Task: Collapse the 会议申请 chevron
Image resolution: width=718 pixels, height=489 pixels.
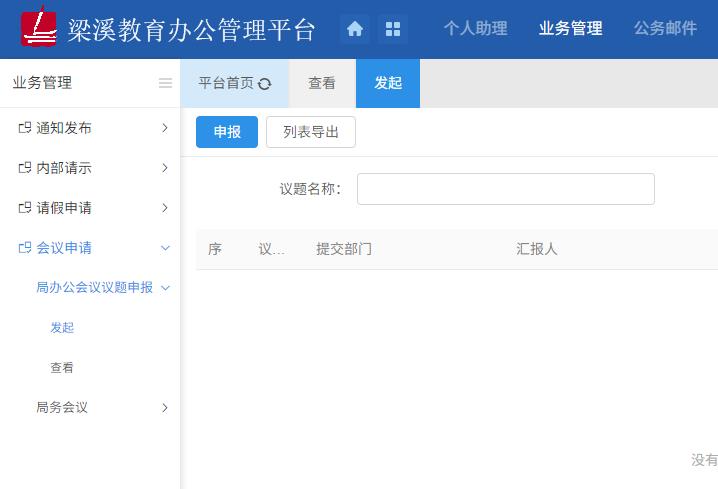Action: (165, 248)
